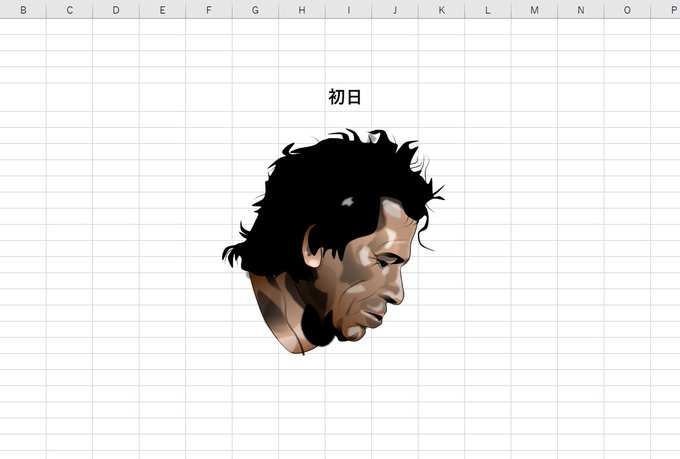Select column N header
This screenshot has height=459, width=680.
click(x=581, y=10)
